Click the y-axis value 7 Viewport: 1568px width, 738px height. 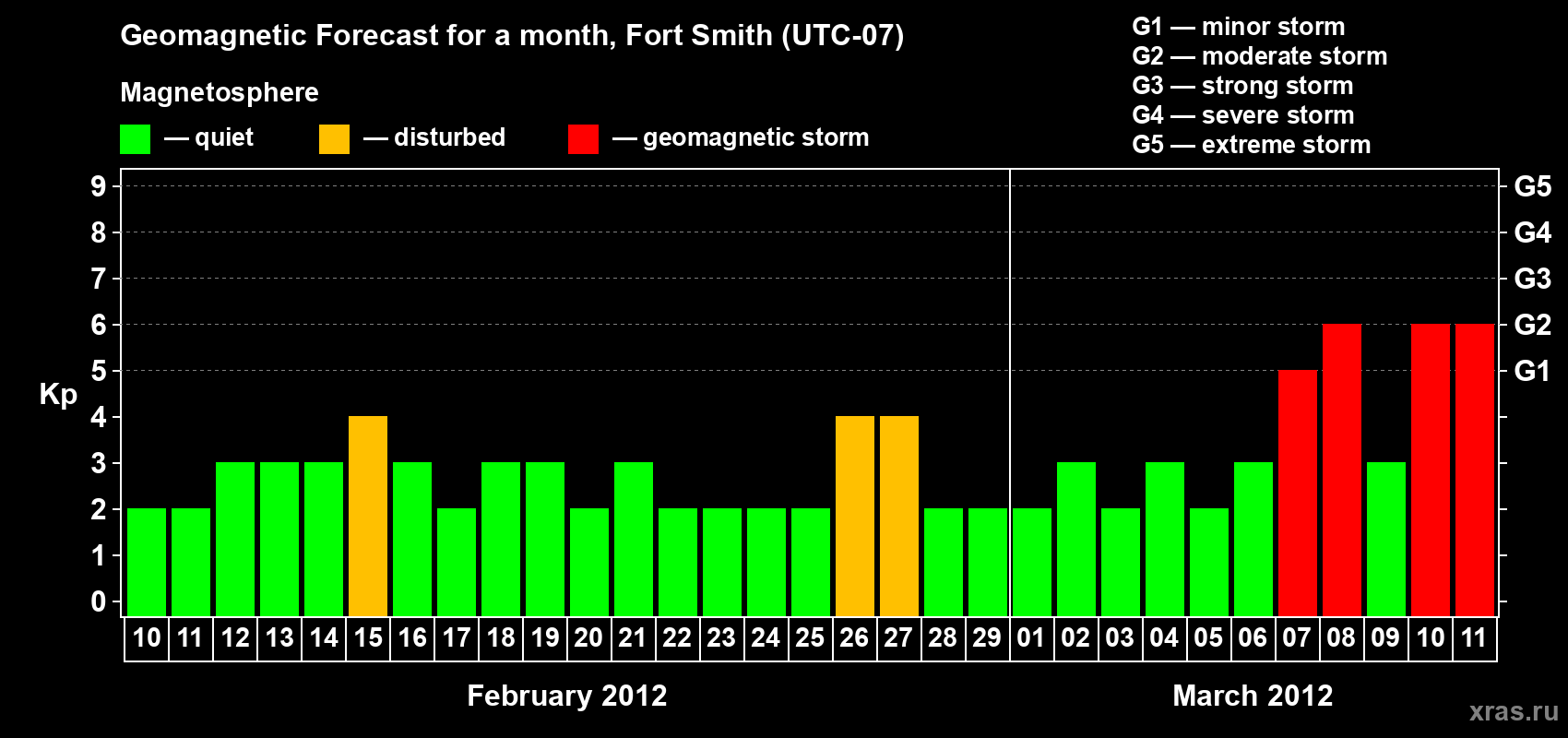point(99,279)
